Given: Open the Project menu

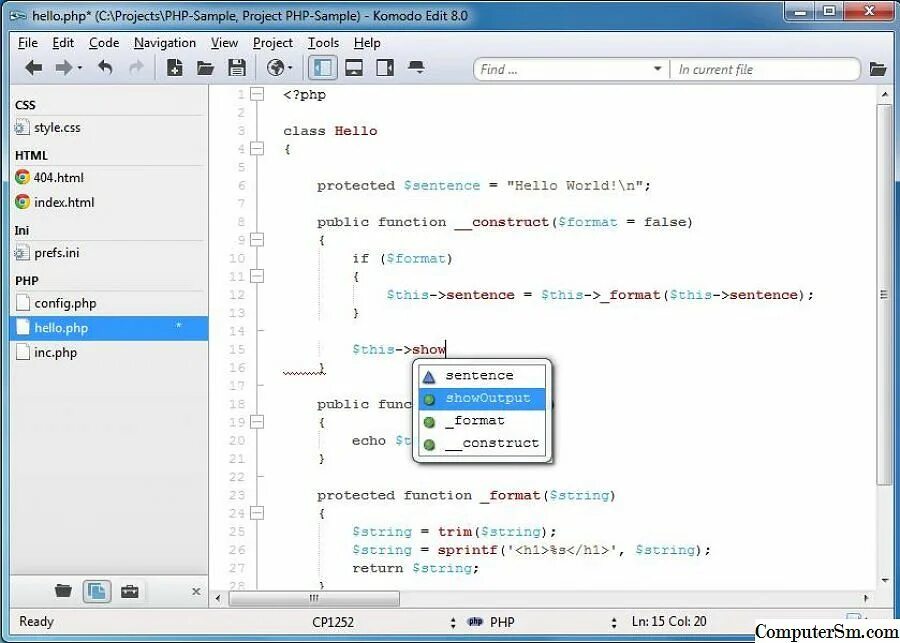Looking at the screenshot, I should click(x=273, y=43).
